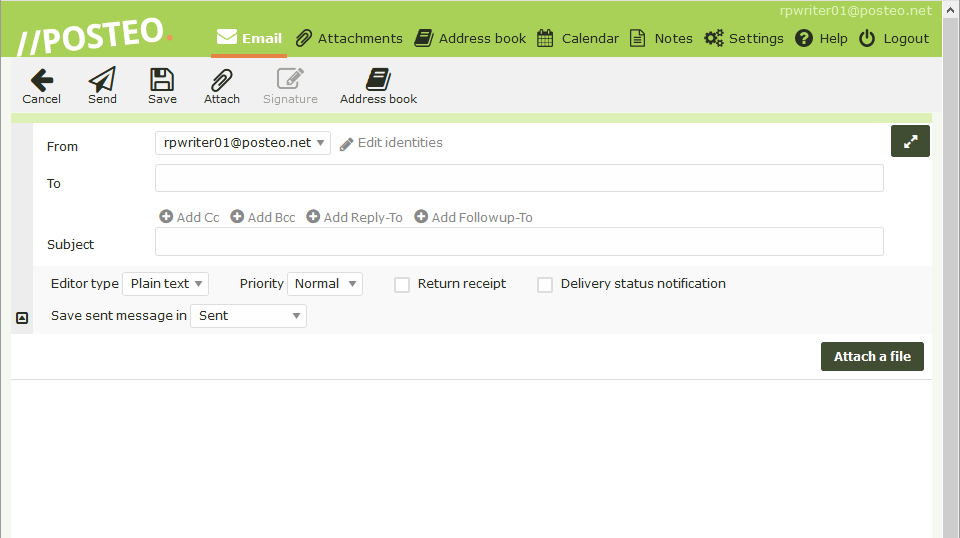
Task: Click the Cancel back-arrow icon
Action: 42,80
